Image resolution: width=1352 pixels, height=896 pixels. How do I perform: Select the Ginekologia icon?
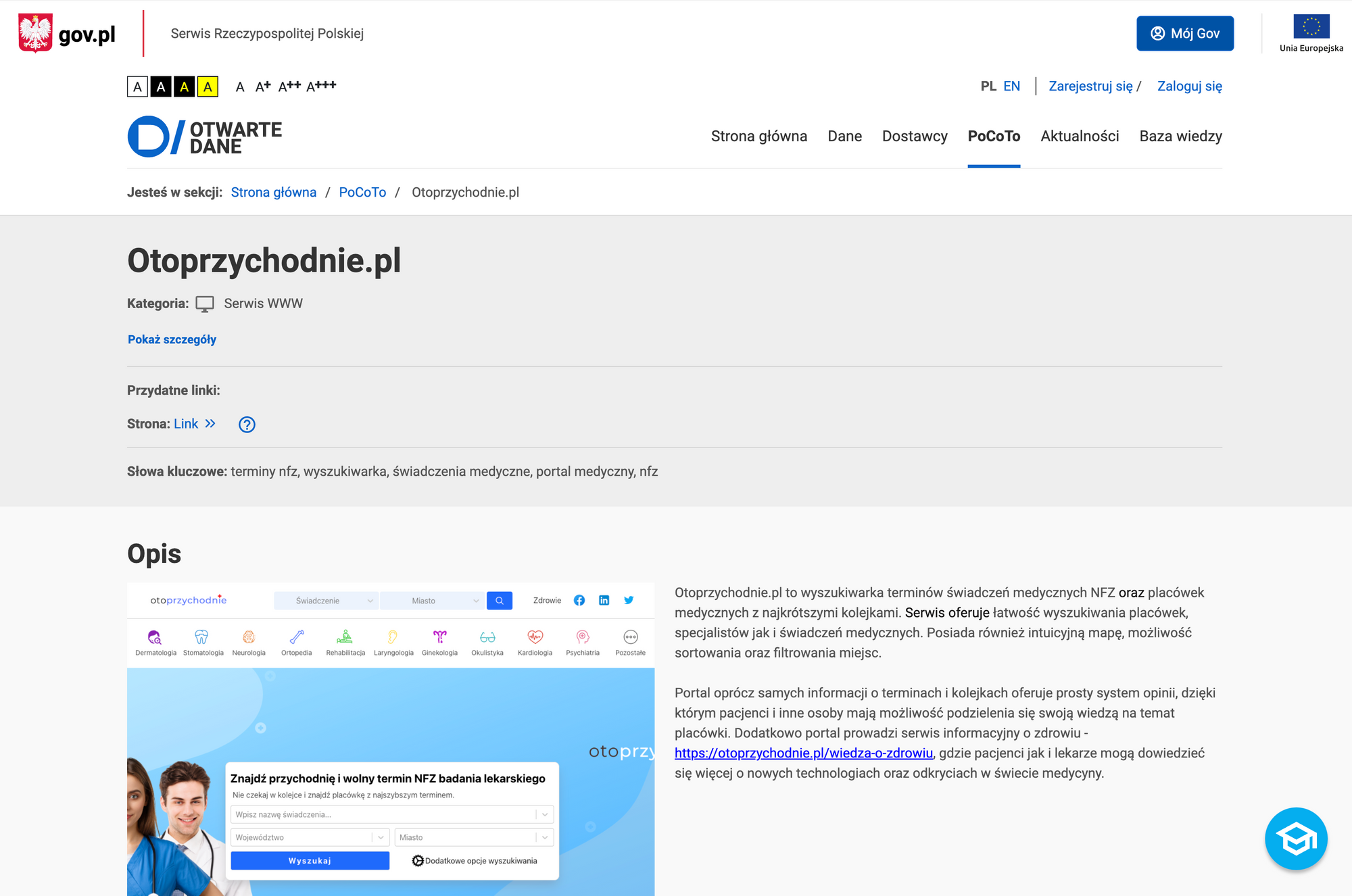click(x=440, y=637)
